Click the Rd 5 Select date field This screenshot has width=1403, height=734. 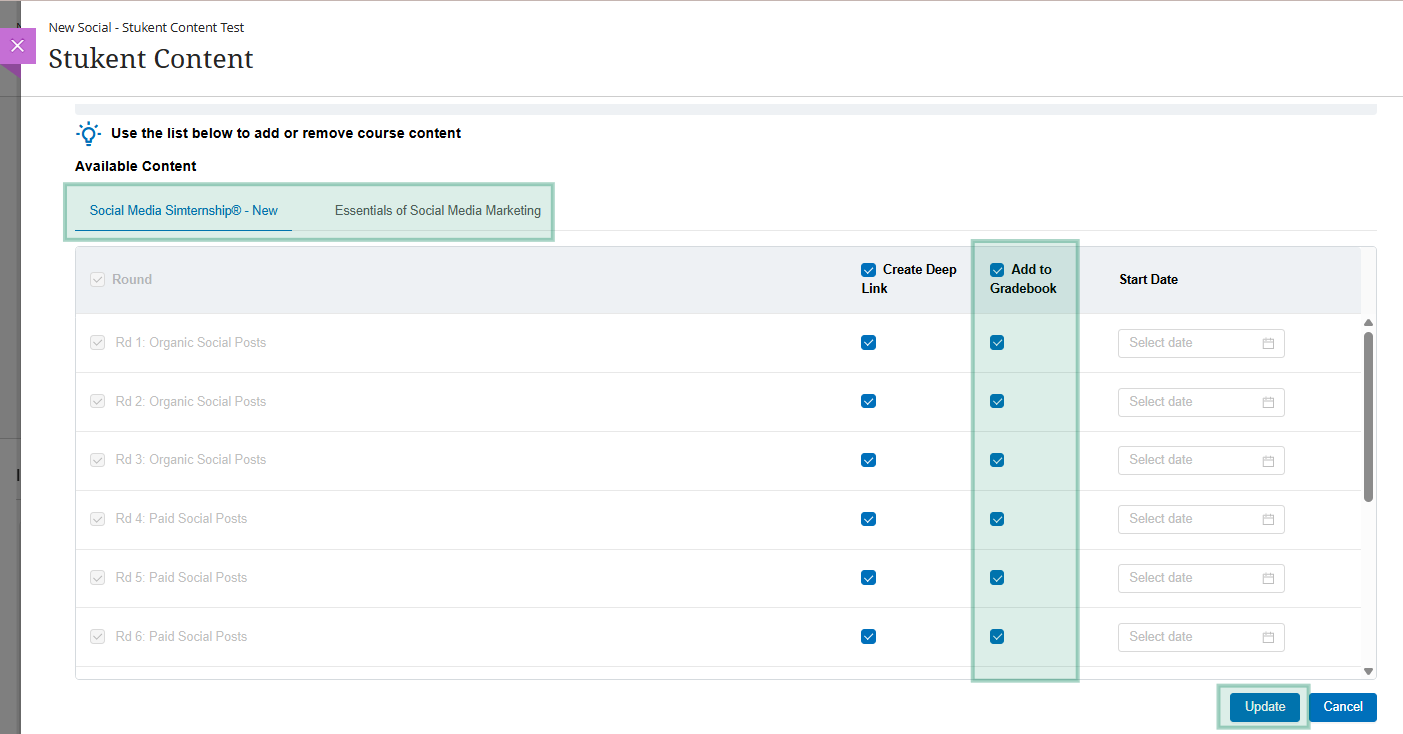point(1201,578)
